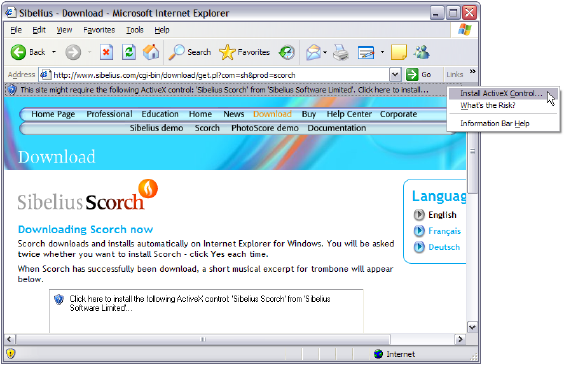
Task: Open the Edit menu
Action: point(39,30)
